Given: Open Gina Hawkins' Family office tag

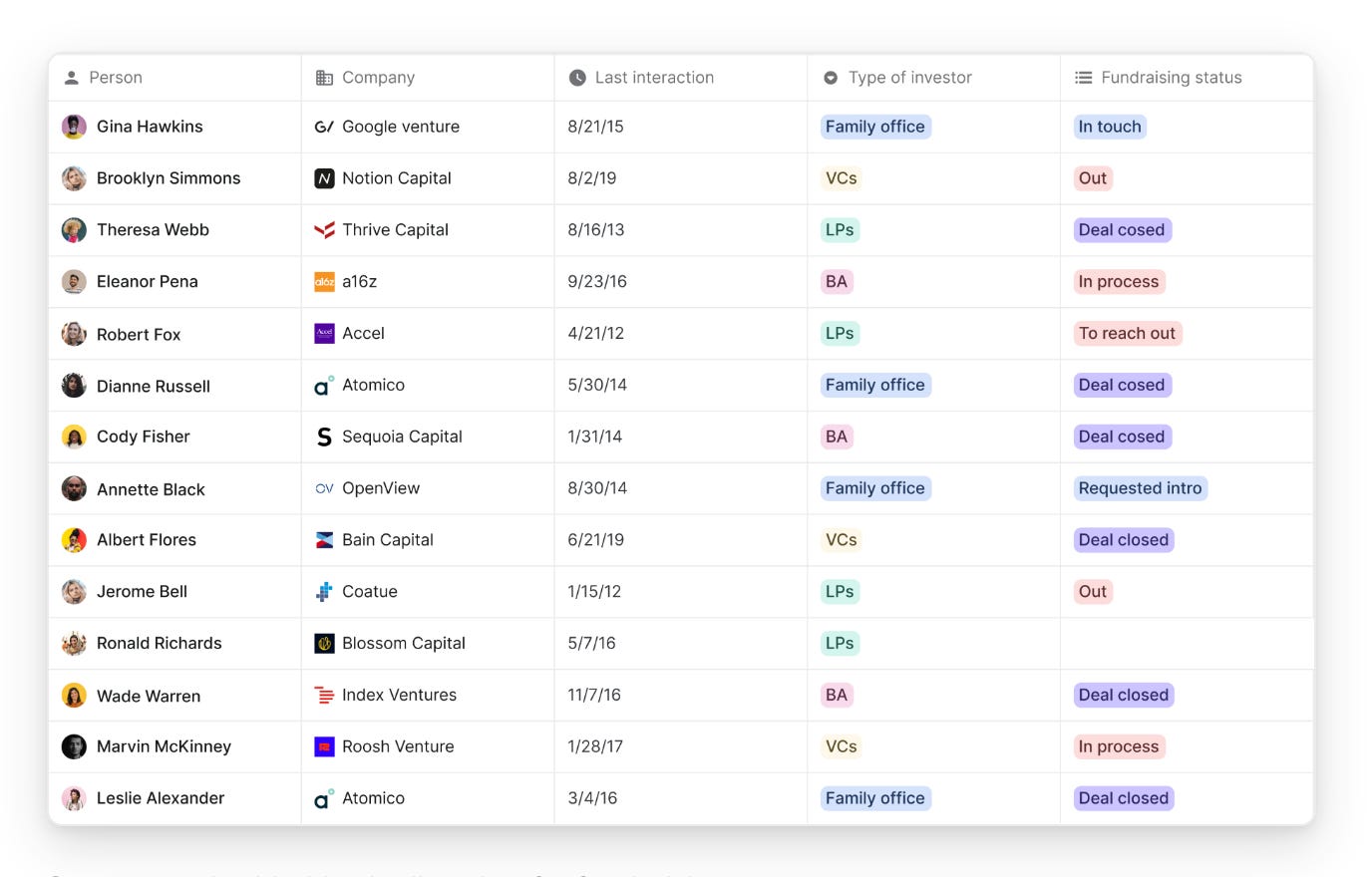Looking at the screenshot, I should 875,127.
